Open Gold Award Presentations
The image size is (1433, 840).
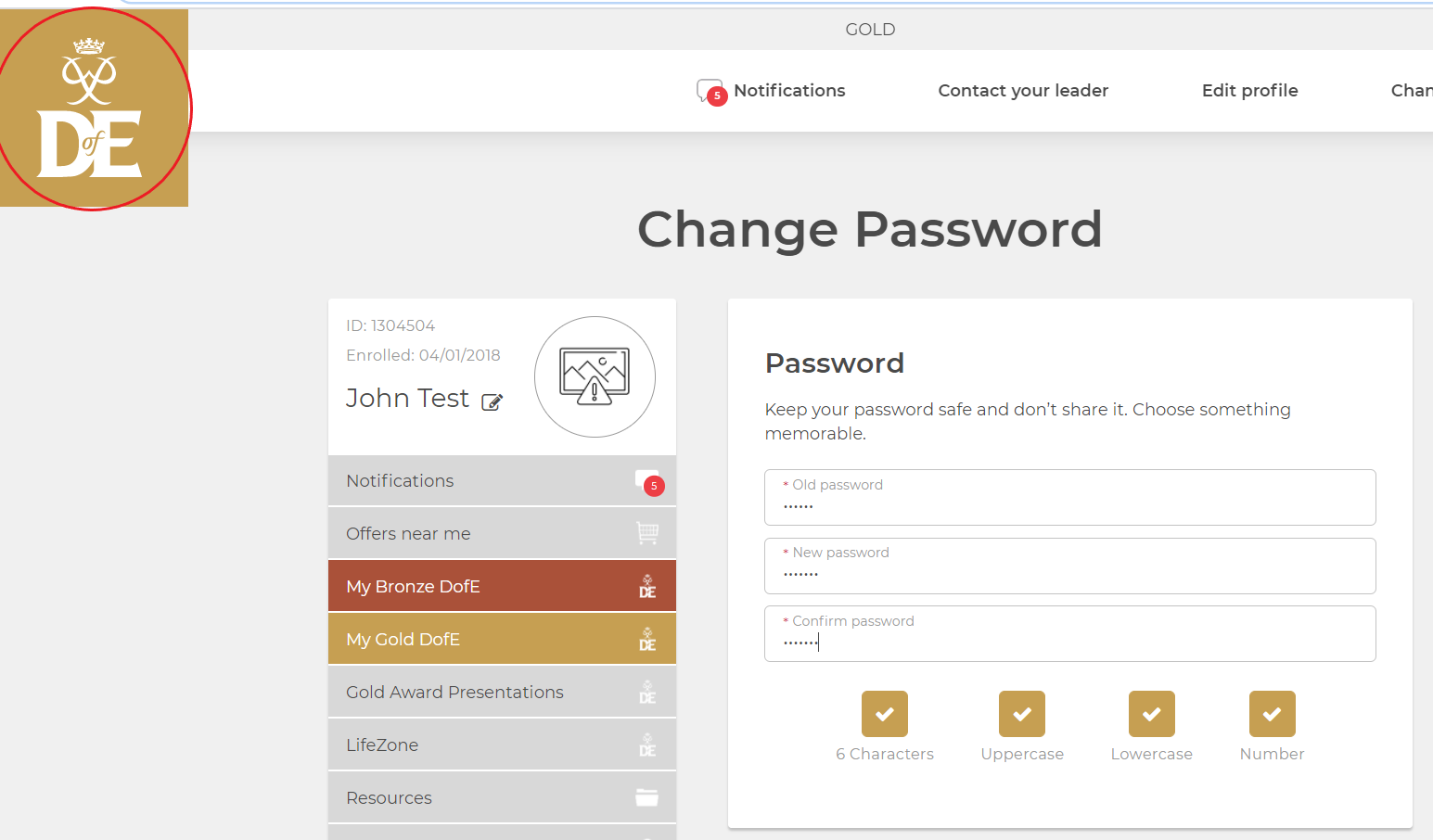(x=502, y=692)
